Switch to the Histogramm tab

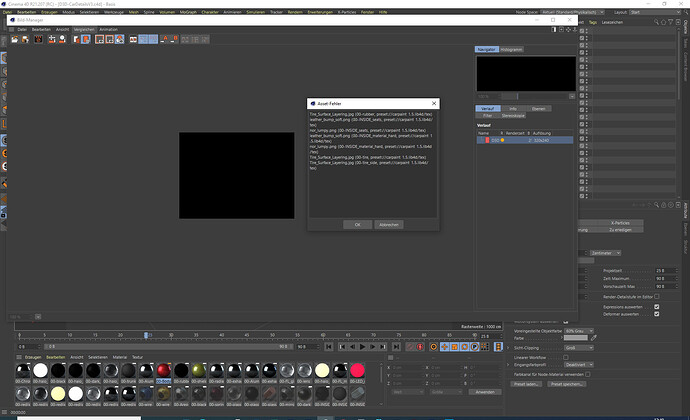511,50
